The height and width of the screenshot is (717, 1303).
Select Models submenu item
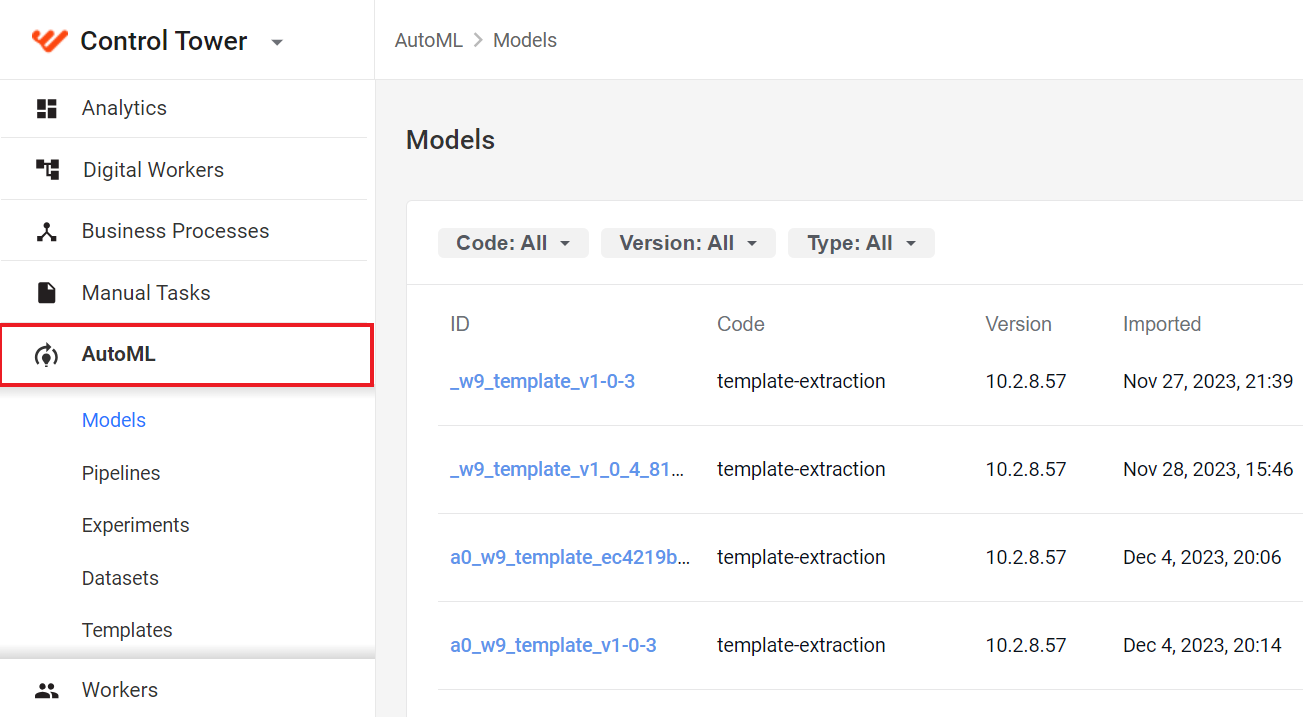tap(114, 420)
